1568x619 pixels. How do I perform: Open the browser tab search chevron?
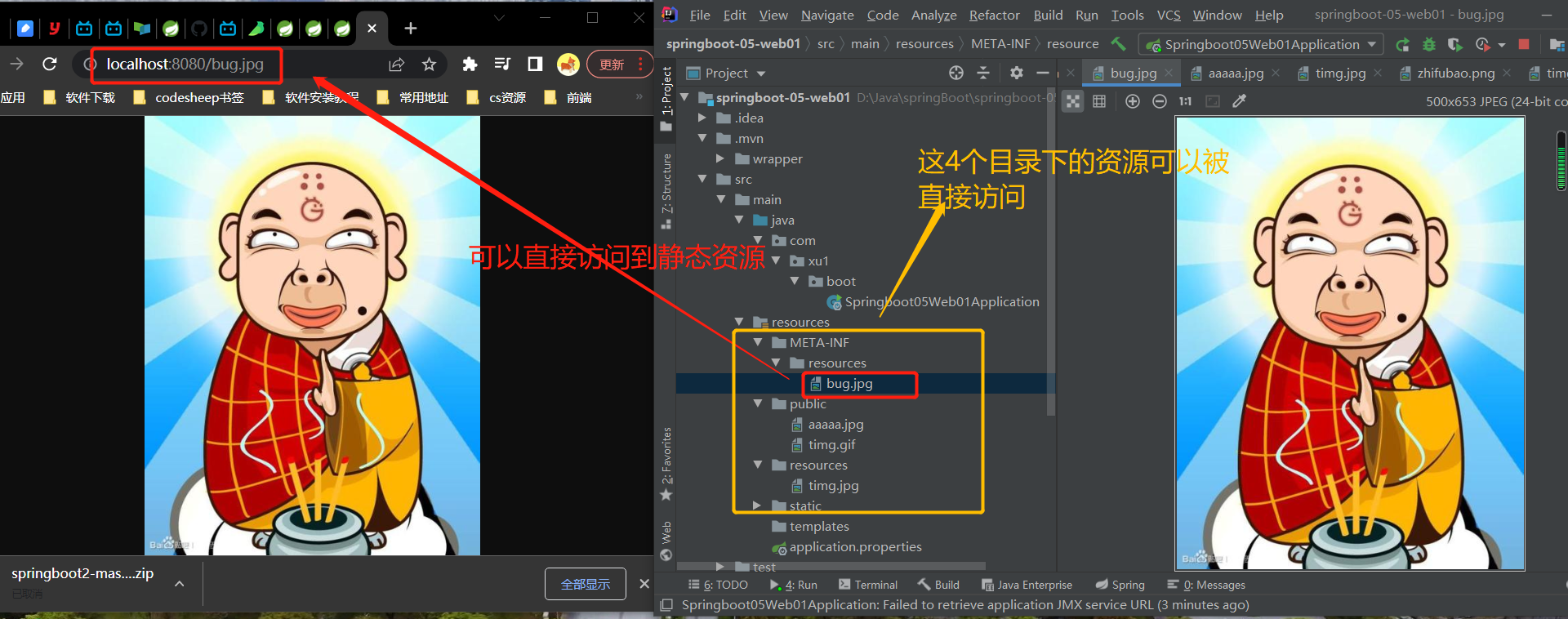(x=499, y=17)
